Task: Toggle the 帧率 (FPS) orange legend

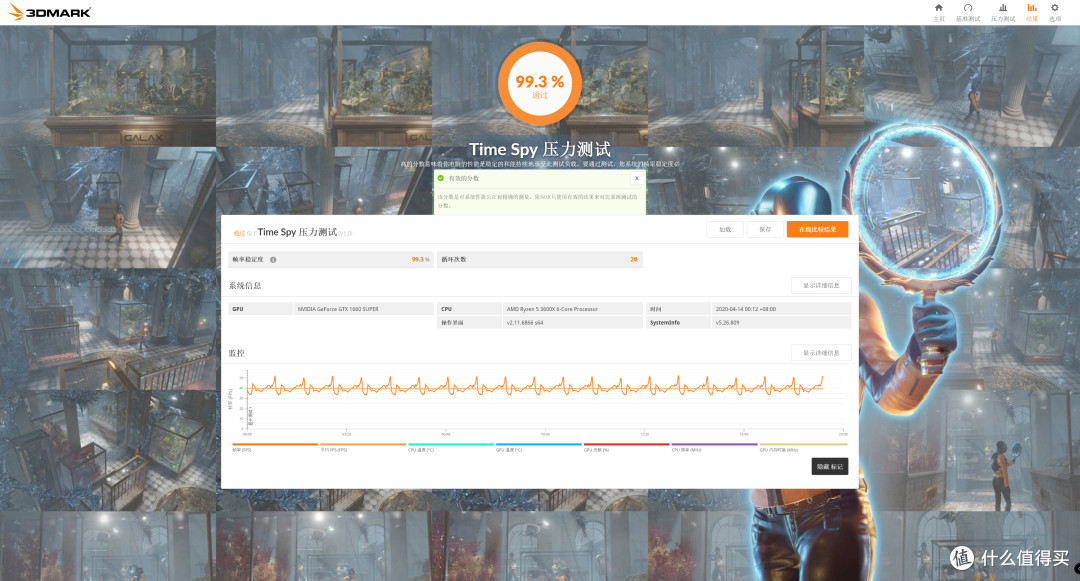Action: pos(275,447)
